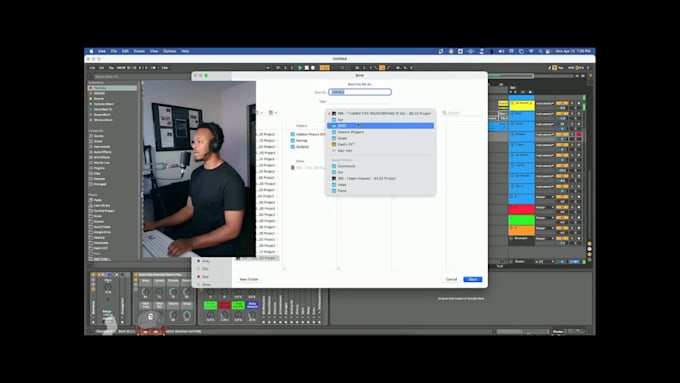Click the Wi-Fi icon in menu bar
This screenshot has width=680, height=383.
[531, 51]
